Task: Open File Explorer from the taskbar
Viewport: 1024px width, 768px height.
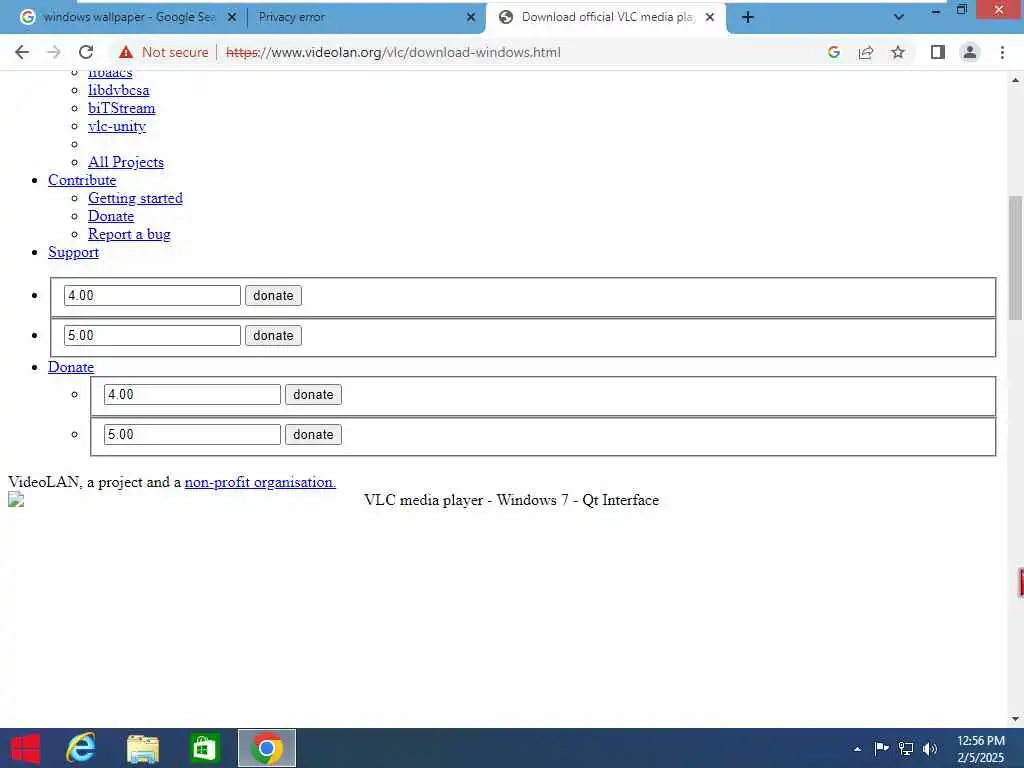Action: coord(143,748)
